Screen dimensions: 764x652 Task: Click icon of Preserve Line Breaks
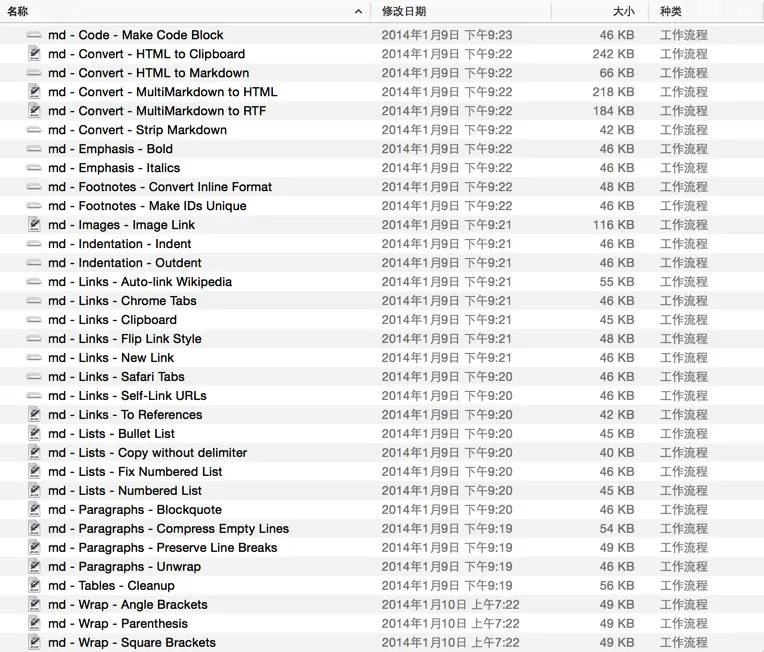coord(34,548)
